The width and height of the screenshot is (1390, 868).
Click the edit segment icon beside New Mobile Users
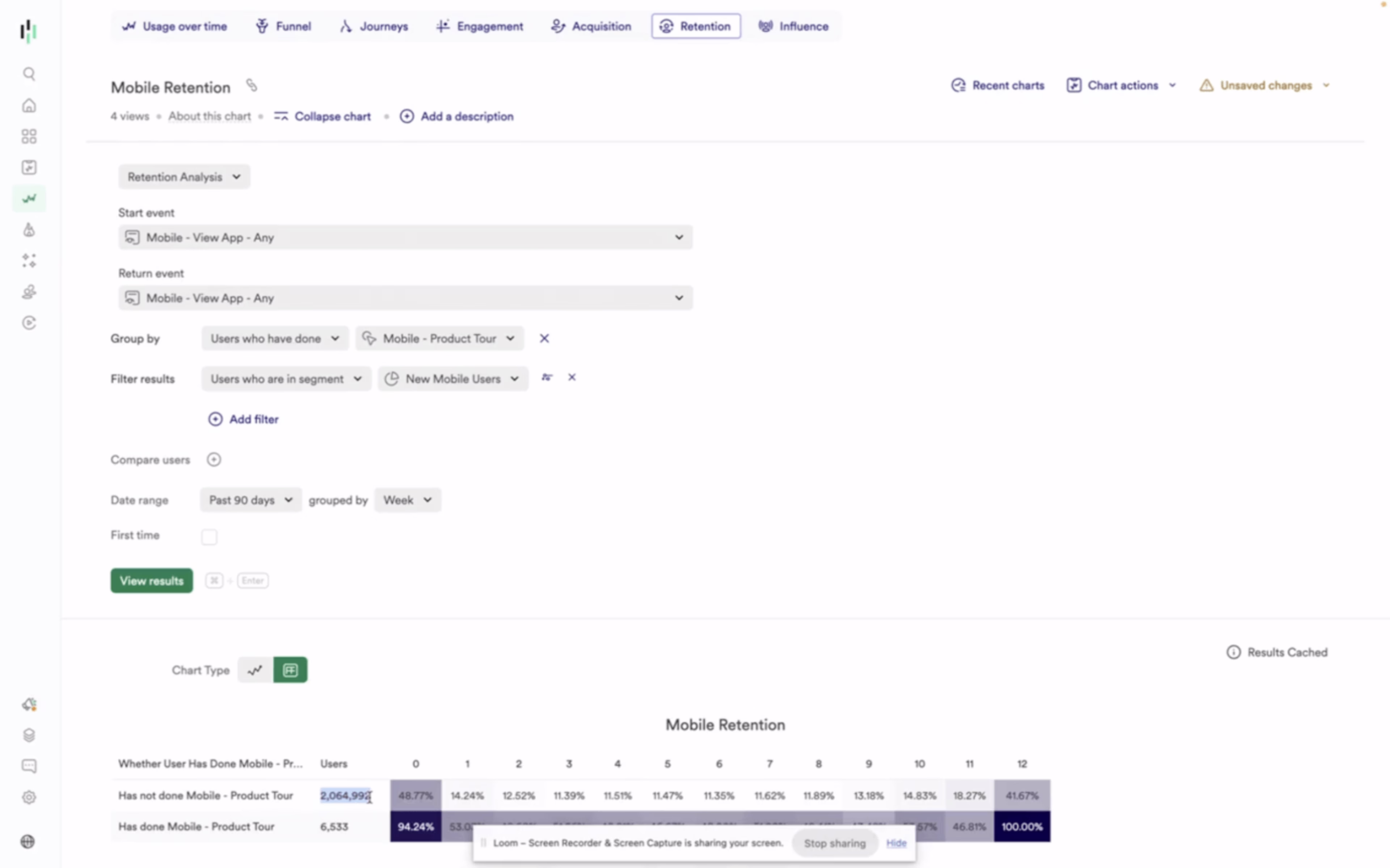[x=546, y=377]
